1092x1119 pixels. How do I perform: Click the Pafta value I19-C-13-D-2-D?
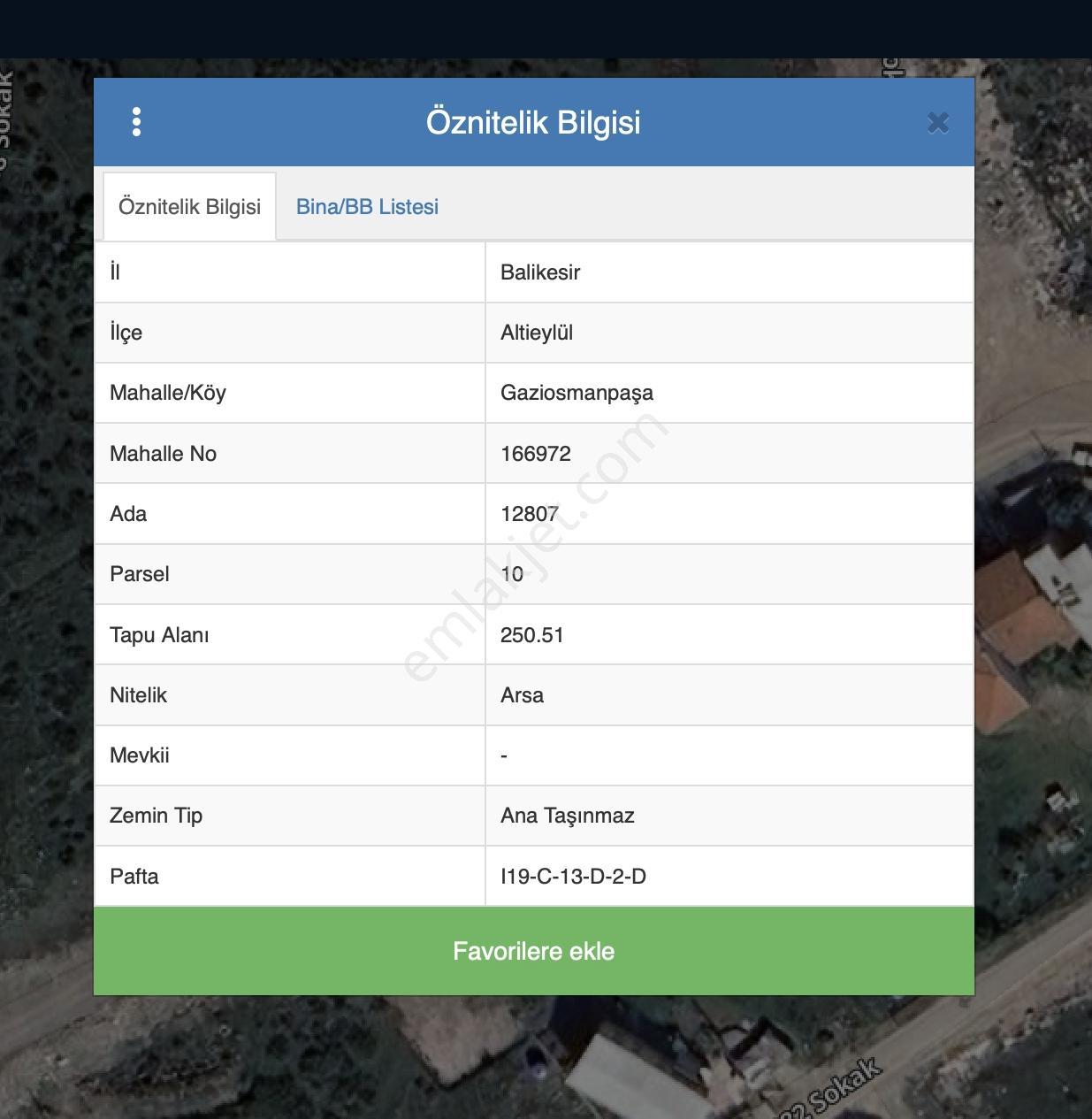point(573,877)
